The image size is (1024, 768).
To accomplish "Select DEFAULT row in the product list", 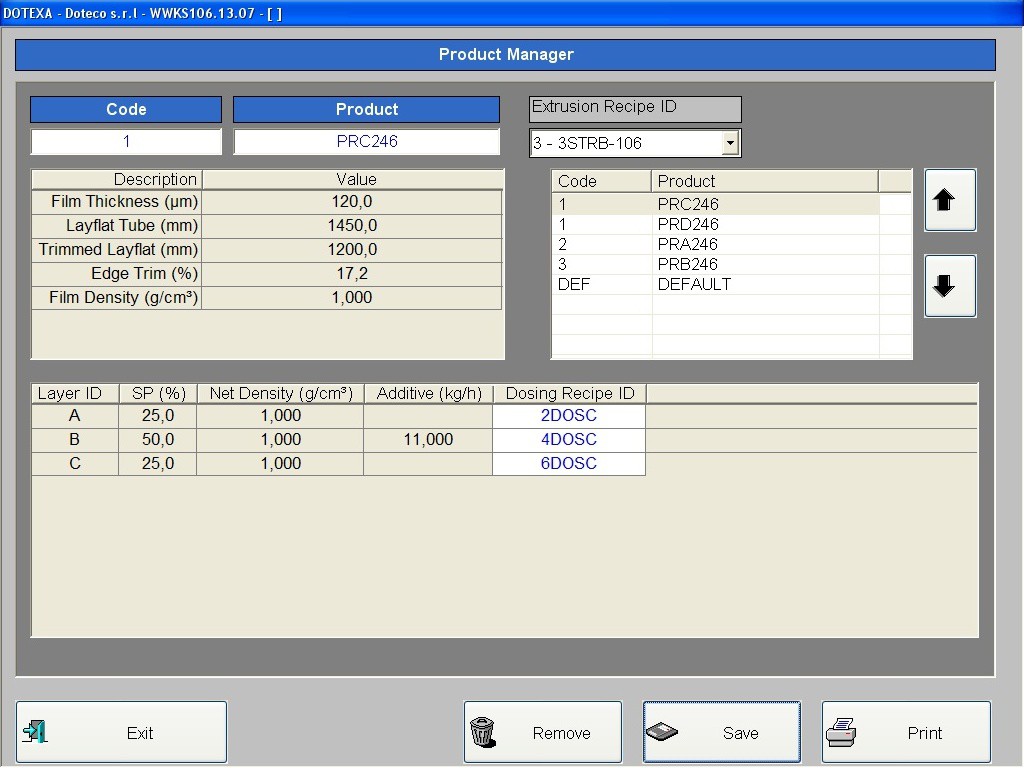I will [x=716, y=284].
